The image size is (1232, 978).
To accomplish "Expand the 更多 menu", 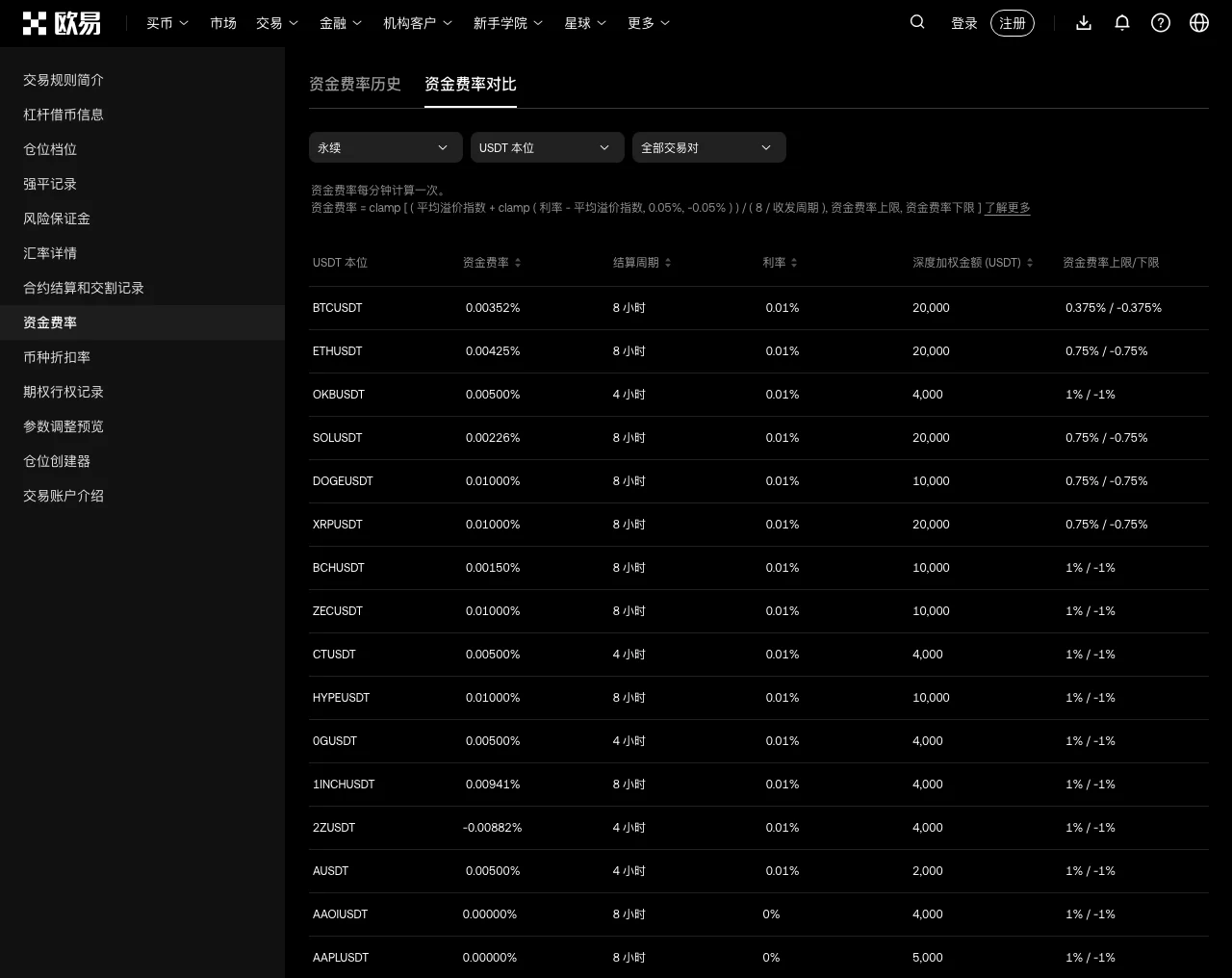I will tap(649, 23).
